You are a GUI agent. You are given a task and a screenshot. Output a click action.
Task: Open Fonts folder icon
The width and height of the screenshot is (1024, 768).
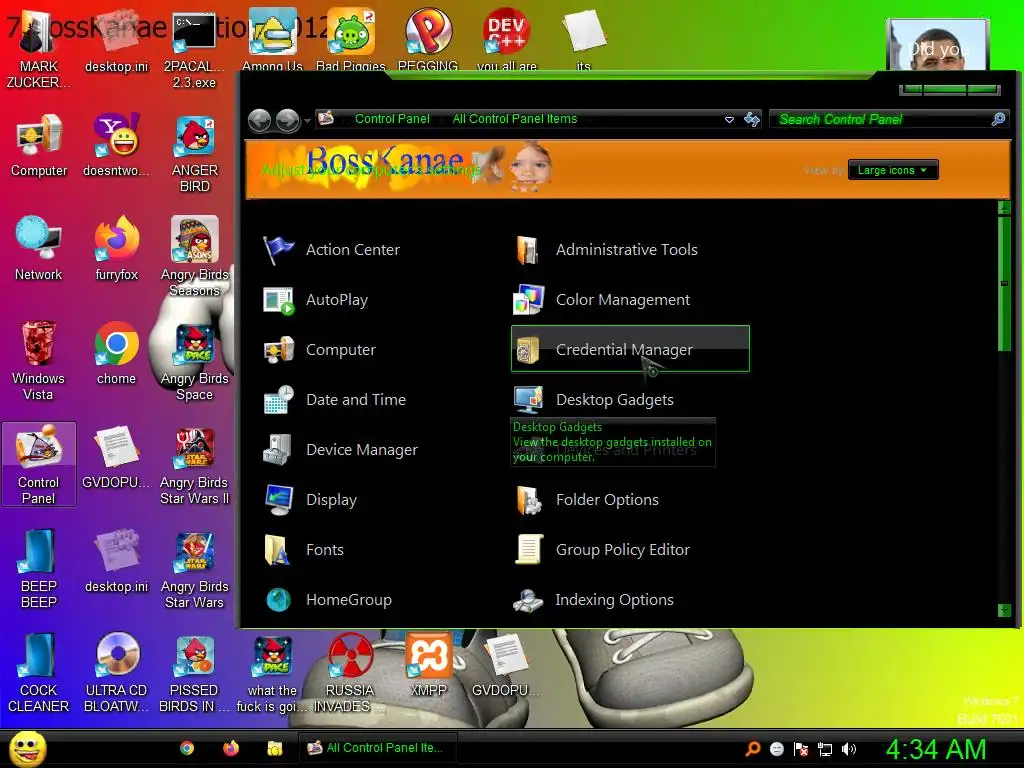click(x=279, y=550)
